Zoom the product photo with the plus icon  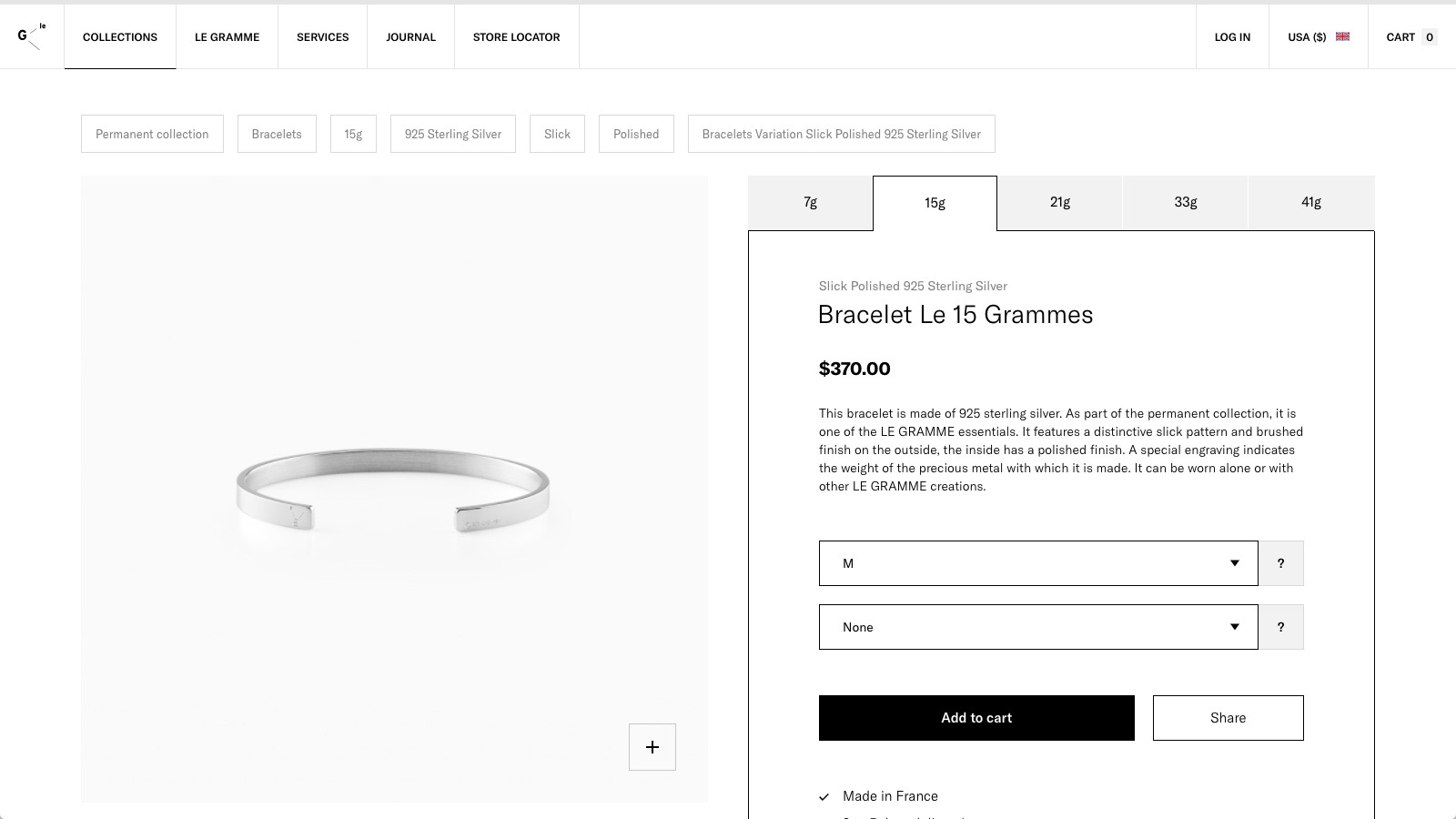point(652,746)
